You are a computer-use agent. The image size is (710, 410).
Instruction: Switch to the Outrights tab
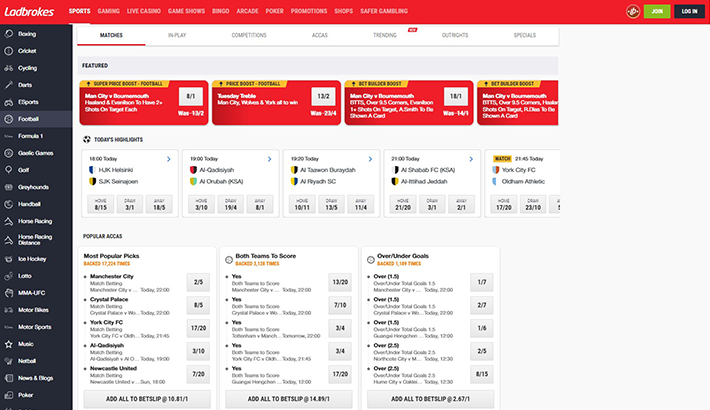pyautogui.click(x=455, y=35)
